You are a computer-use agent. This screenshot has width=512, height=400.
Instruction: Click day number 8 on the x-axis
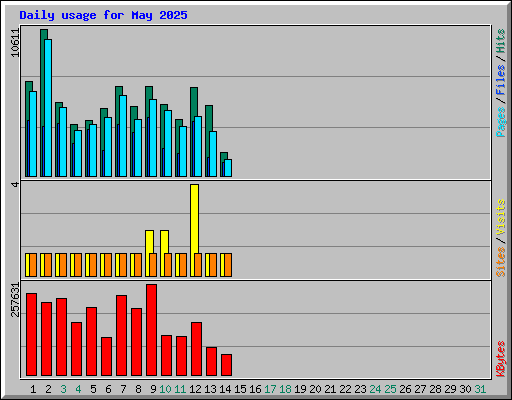tap(138, 389)
